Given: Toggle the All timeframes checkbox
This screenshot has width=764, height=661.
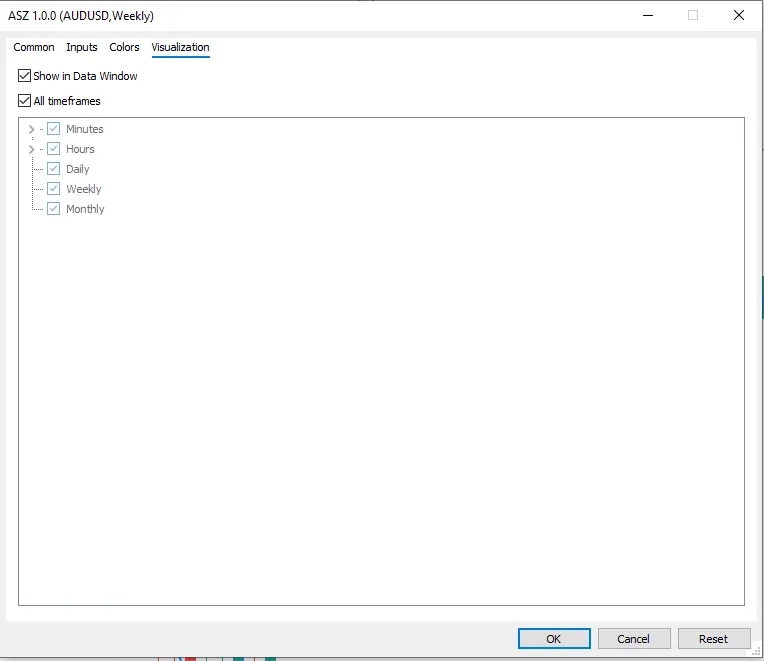Looking at the screenshot, I should (x=24, y=100).
